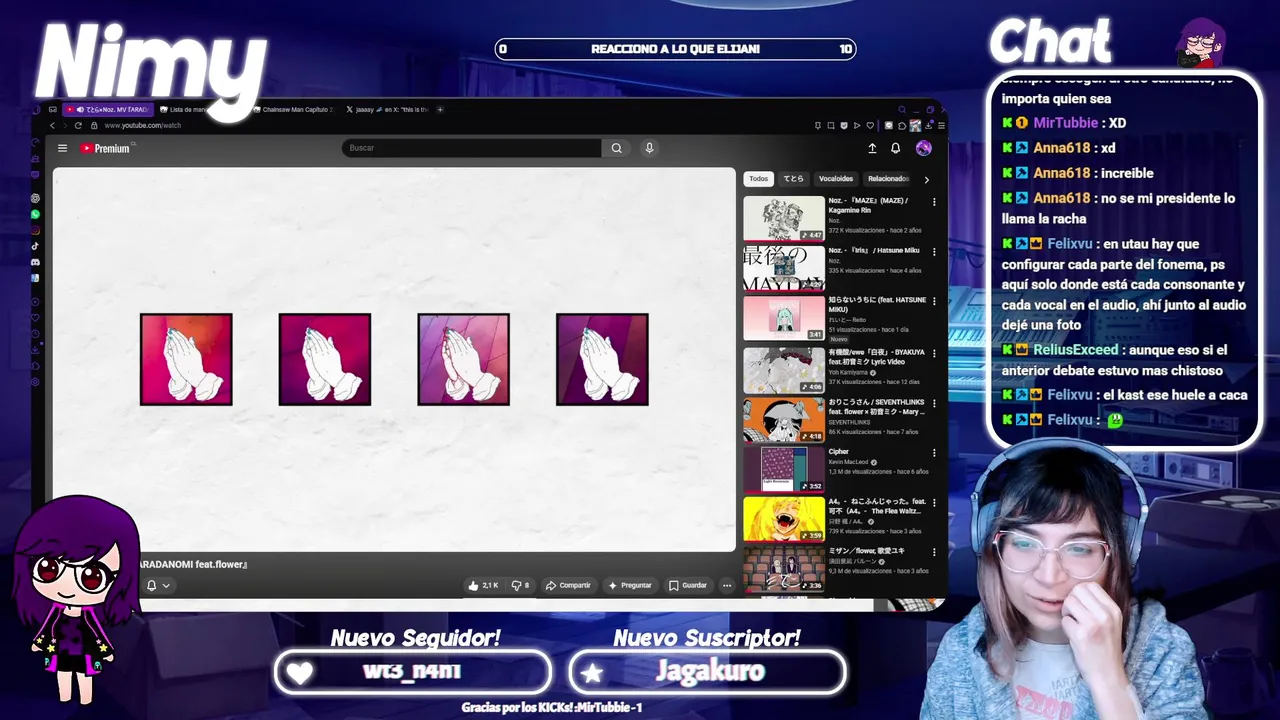Select the Relacionados filter chip
The image size is (1280, 720).
[888, 179]
